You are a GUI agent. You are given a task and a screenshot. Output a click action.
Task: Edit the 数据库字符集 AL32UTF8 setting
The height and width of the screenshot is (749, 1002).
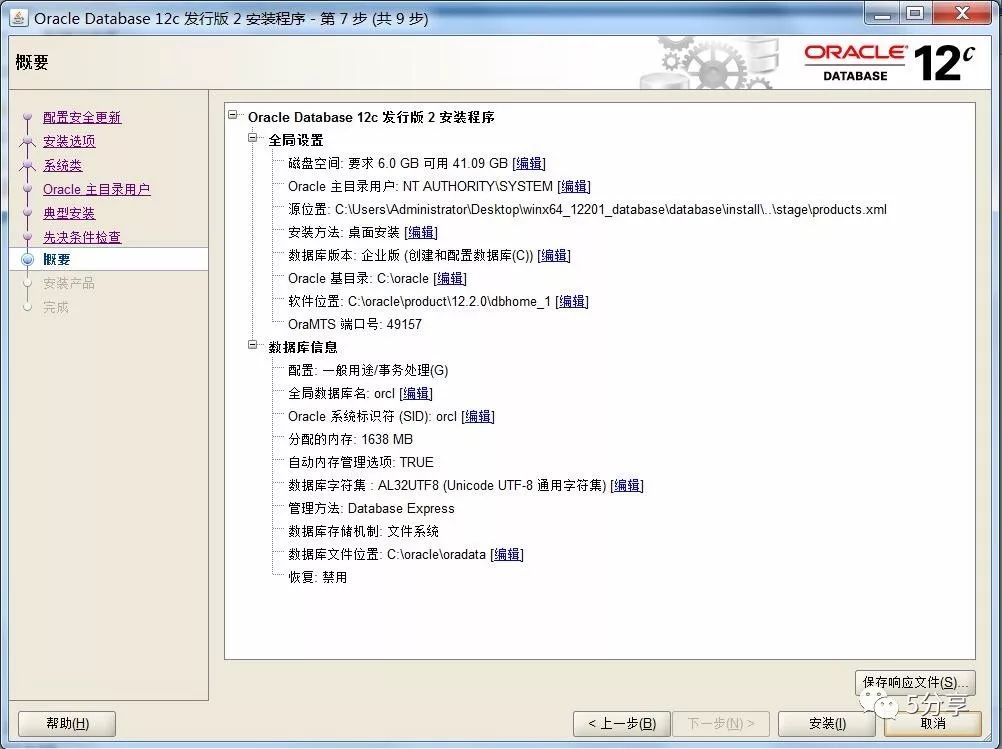click(627, 486)
